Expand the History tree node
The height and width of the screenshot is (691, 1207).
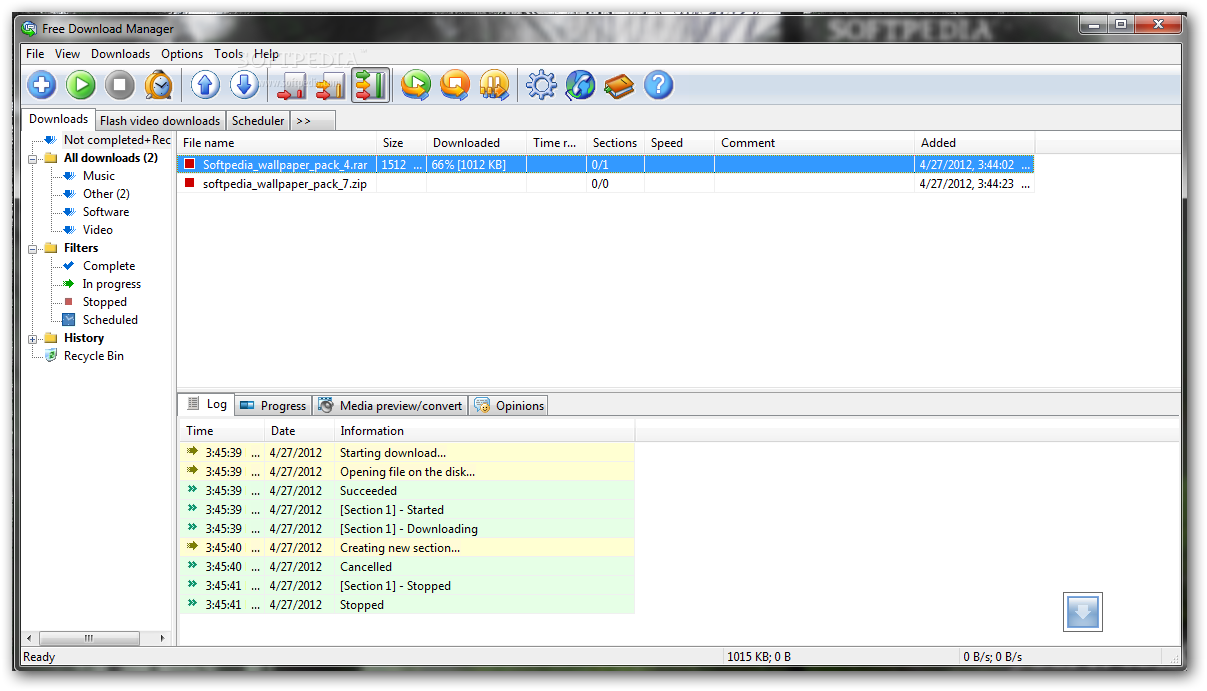pos(33,339)
